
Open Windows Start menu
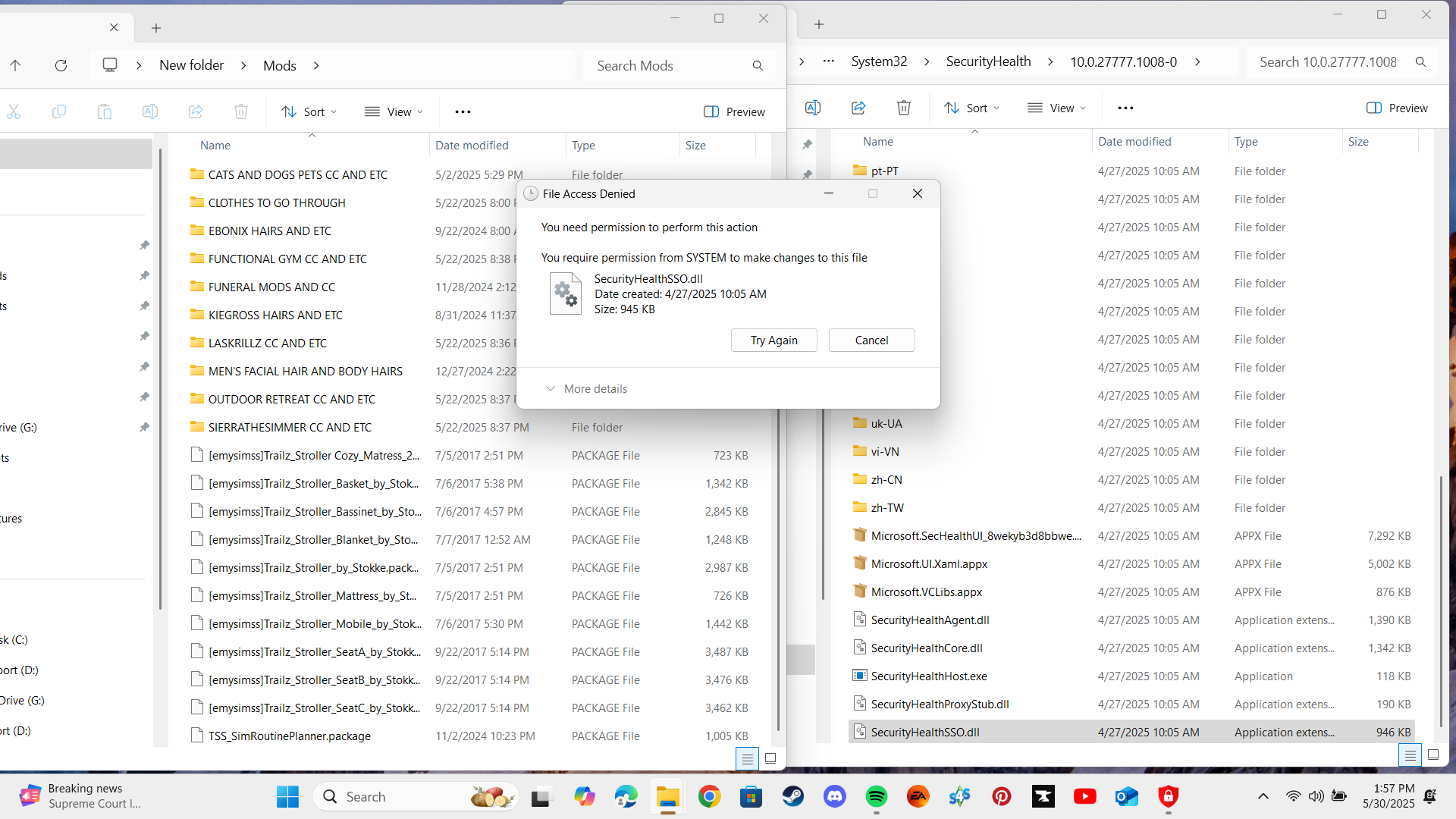coord(287,796)
